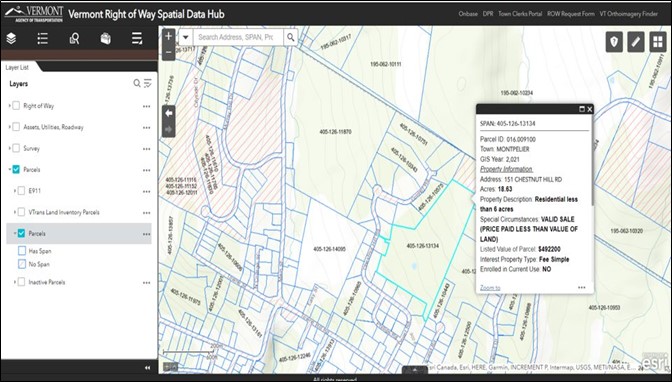Enable Assets, Utilities, Roadway layer checkbox
Viewport: 672px width, 382px height.
(16, 127)
